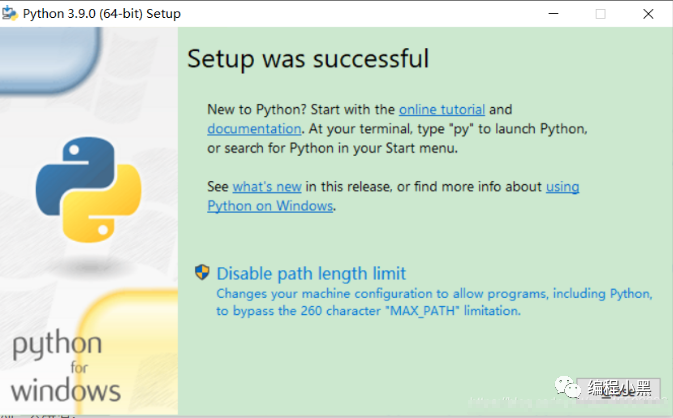Close the Python Setup window
The width and height of the screenshot is (673, 418).
tap(648, 14)
